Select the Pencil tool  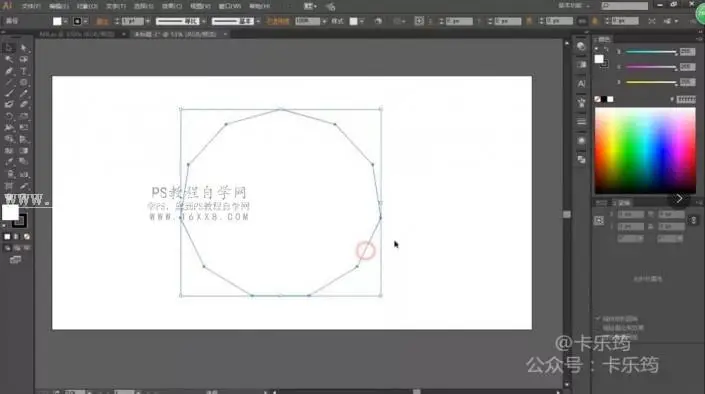(24, 93)
